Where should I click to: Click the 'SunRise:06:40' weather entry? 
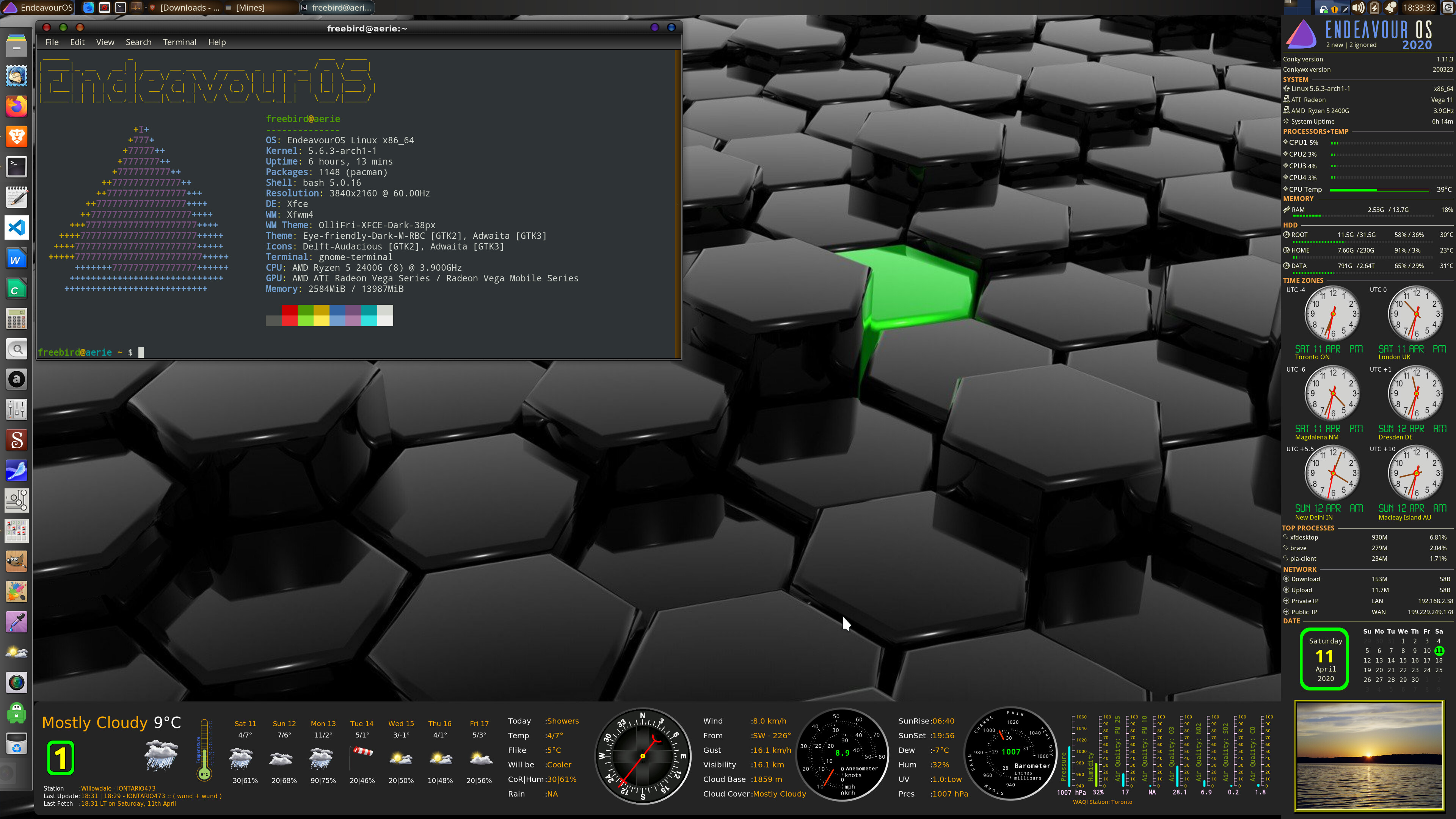(926, 721)
